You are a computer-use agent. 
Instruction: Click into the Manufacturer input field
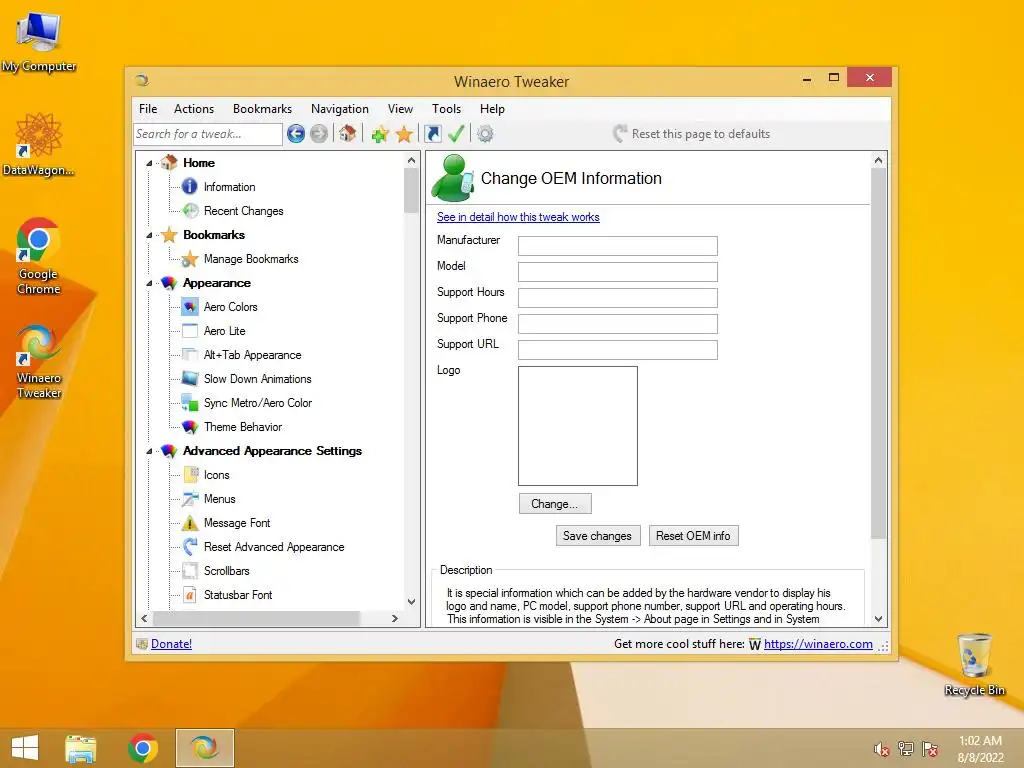click(618, 246)
